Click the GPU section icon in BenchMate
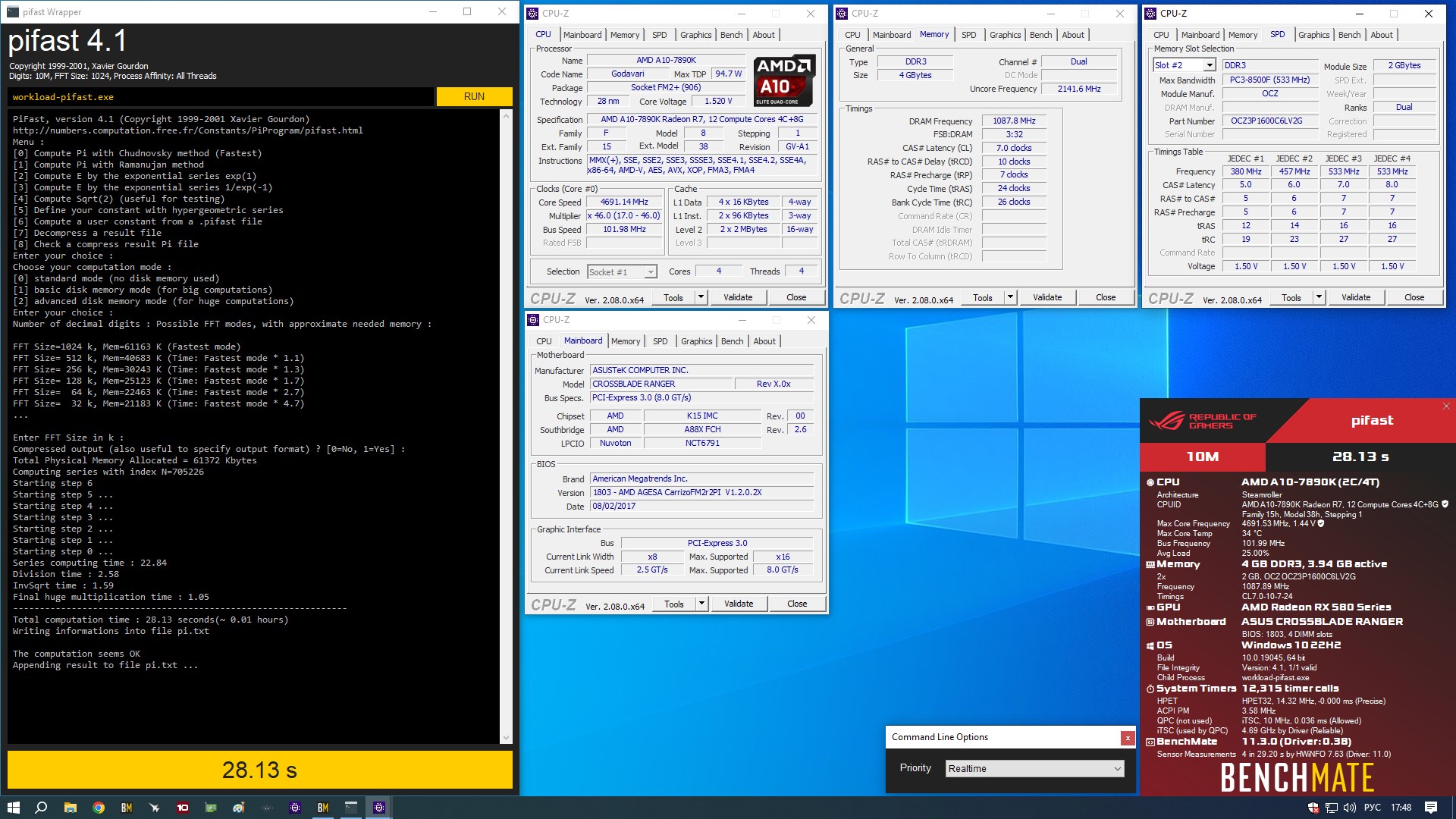1456x819 pixels. click(x=1150, y=607)
